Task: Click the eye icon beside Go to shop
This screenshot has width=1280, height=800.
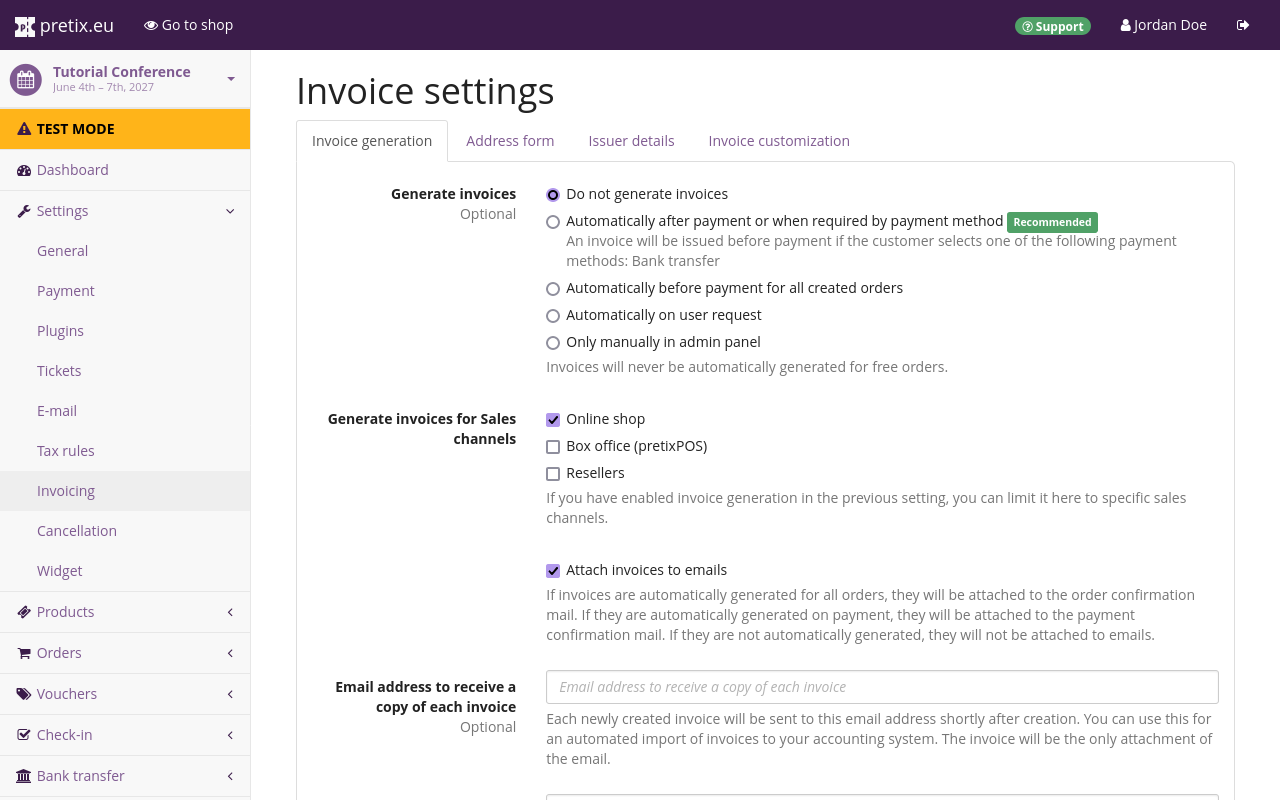Action: pyautogui.click(x=151, y=25)
